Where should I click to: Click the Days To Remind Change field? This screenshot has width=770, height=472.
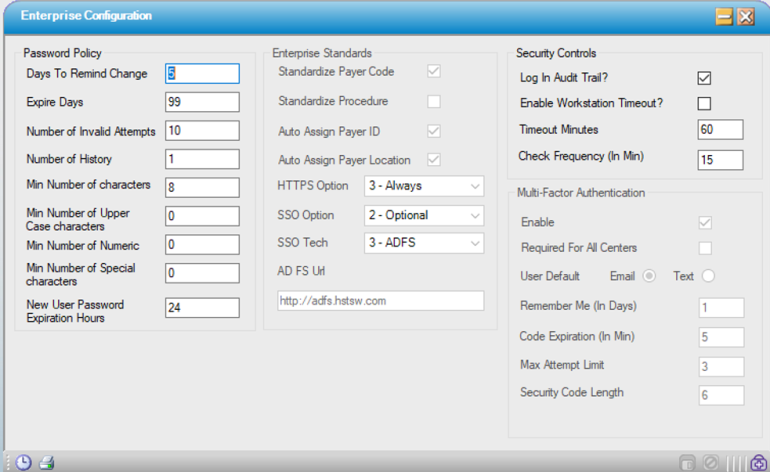pyautogui.click(x=203, y=73)
